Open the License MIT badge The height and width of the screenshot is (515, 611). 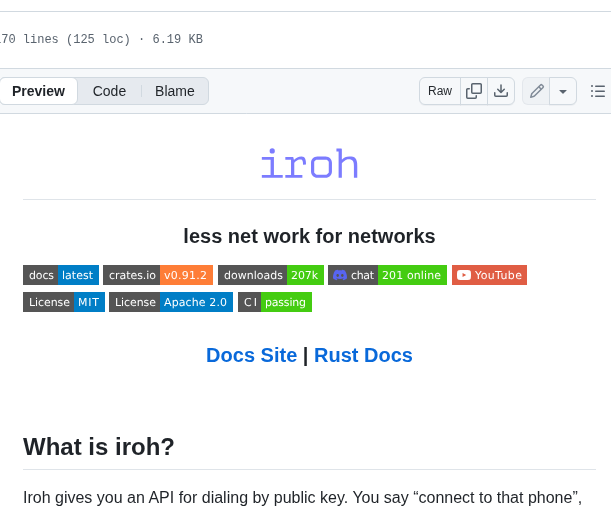pos(64,302)
